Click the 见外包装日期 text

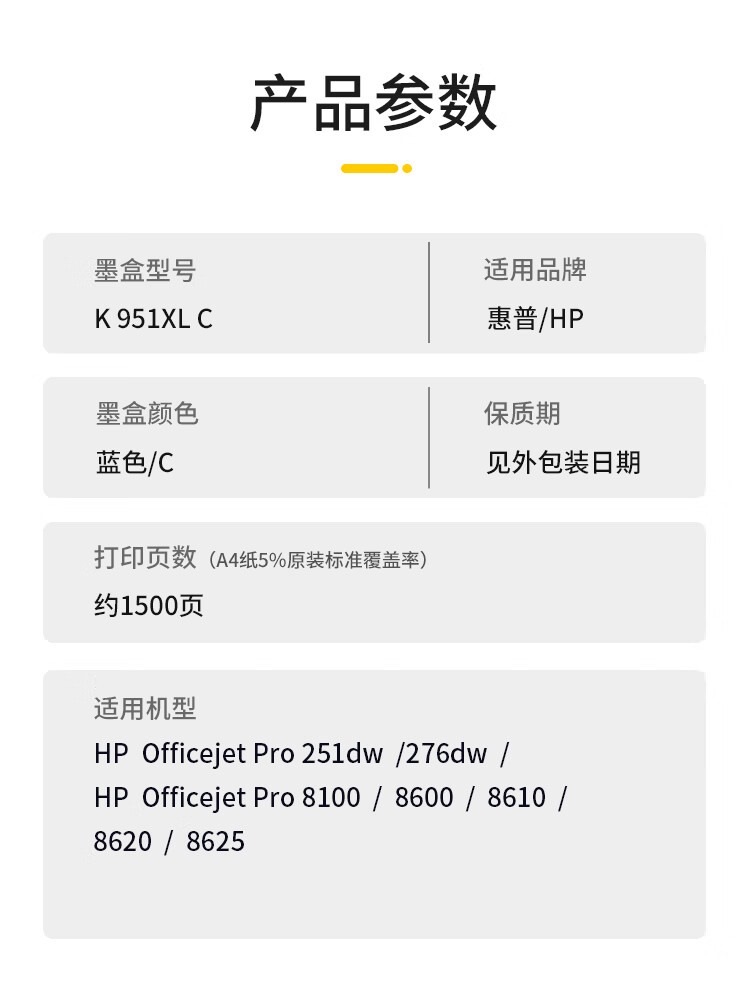click(x=563, y=463)
